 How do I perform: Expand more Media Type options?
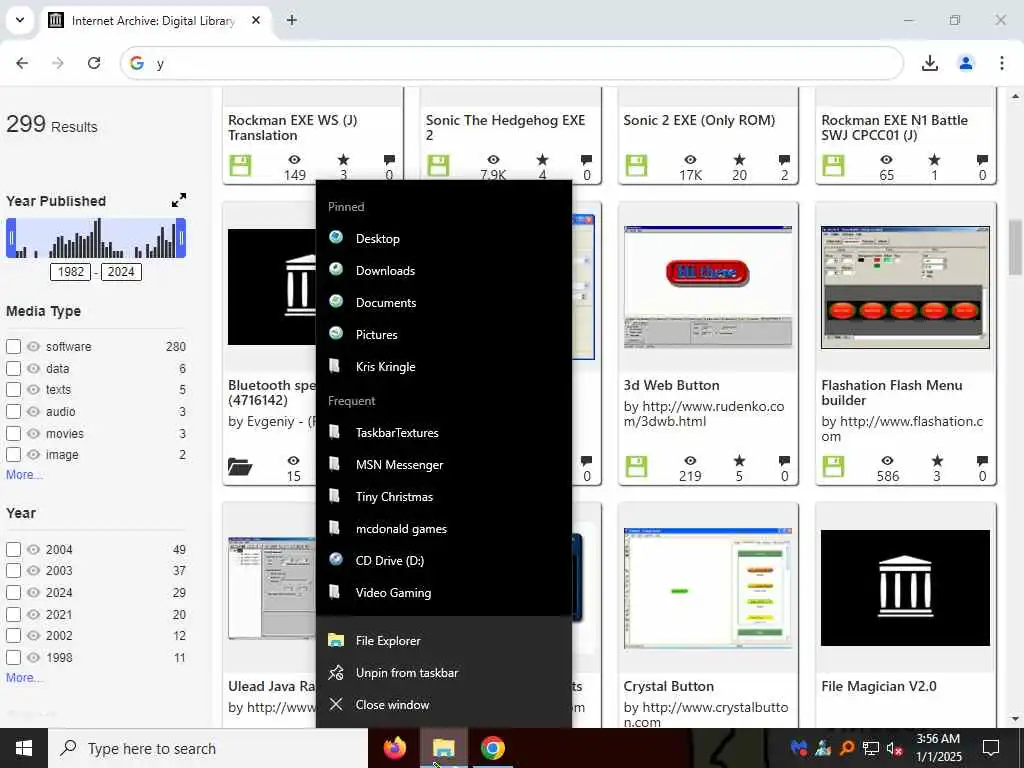click(24, 475)
